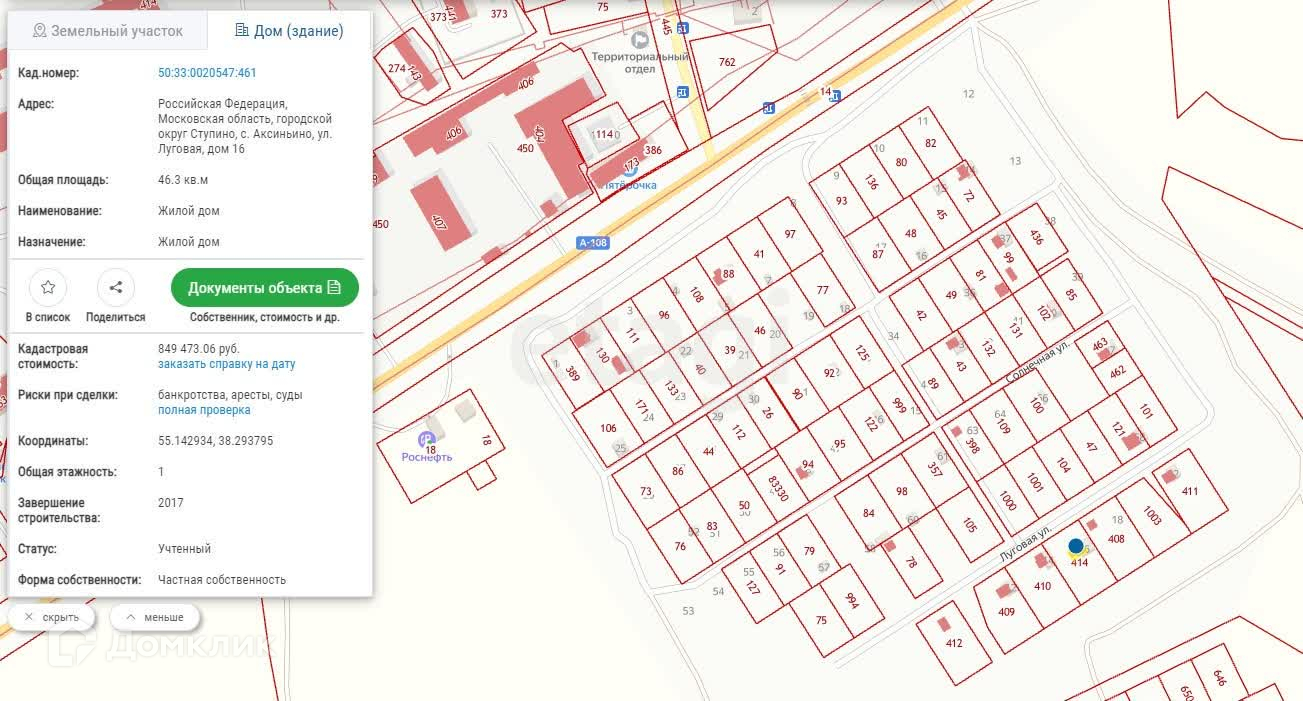The width and height of the screenshot is (1303, 701).
Task: Select parcel 48 on the map
Action: (x=910, y=234)
